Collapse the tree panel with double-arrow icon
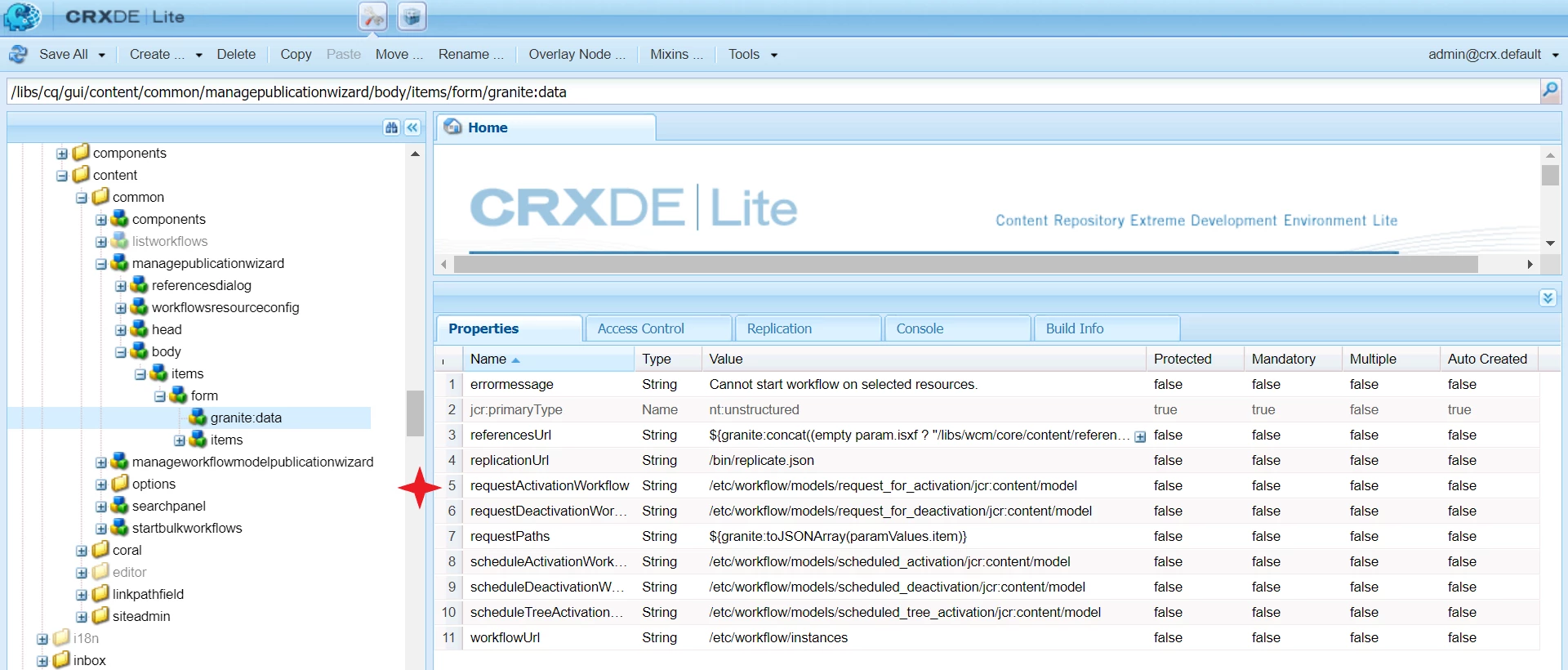Image resolution: width=1568 pixels, height=670 pixels. click(412, 127)
